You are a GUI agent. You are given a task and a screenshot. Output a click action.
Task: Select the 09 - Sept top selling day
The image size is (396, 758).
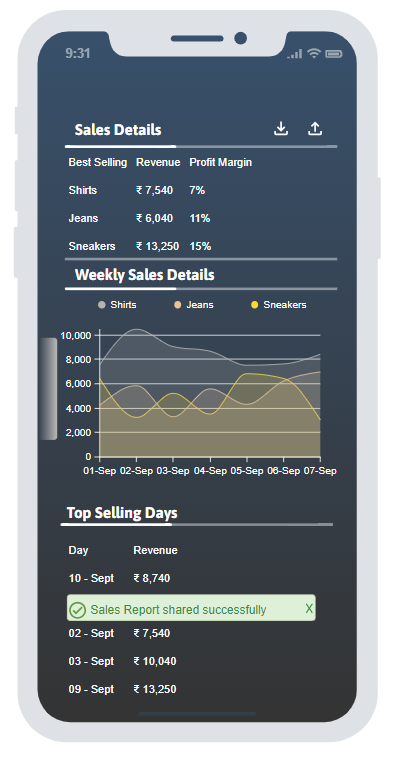(122, 689)
